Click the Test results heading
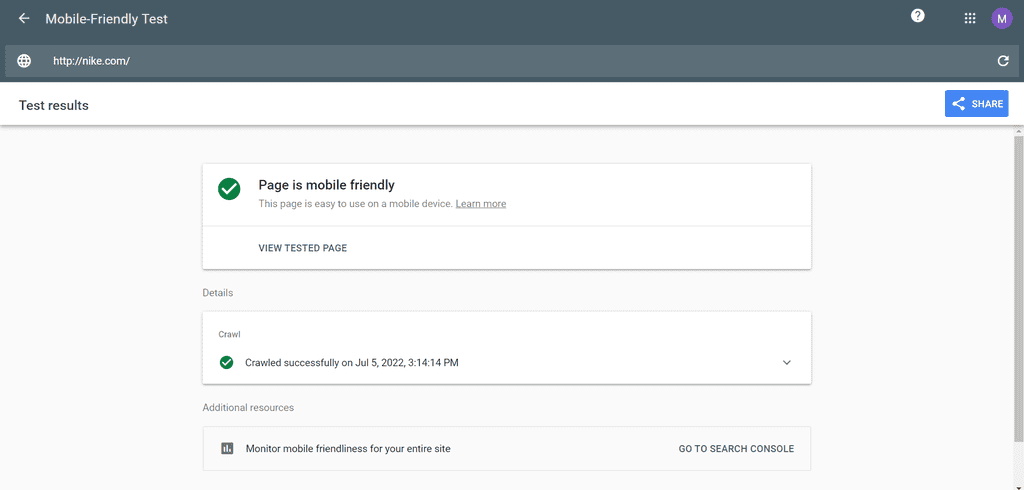The height and width of the screenshot is (490, 1024). [x=54, y=105]
